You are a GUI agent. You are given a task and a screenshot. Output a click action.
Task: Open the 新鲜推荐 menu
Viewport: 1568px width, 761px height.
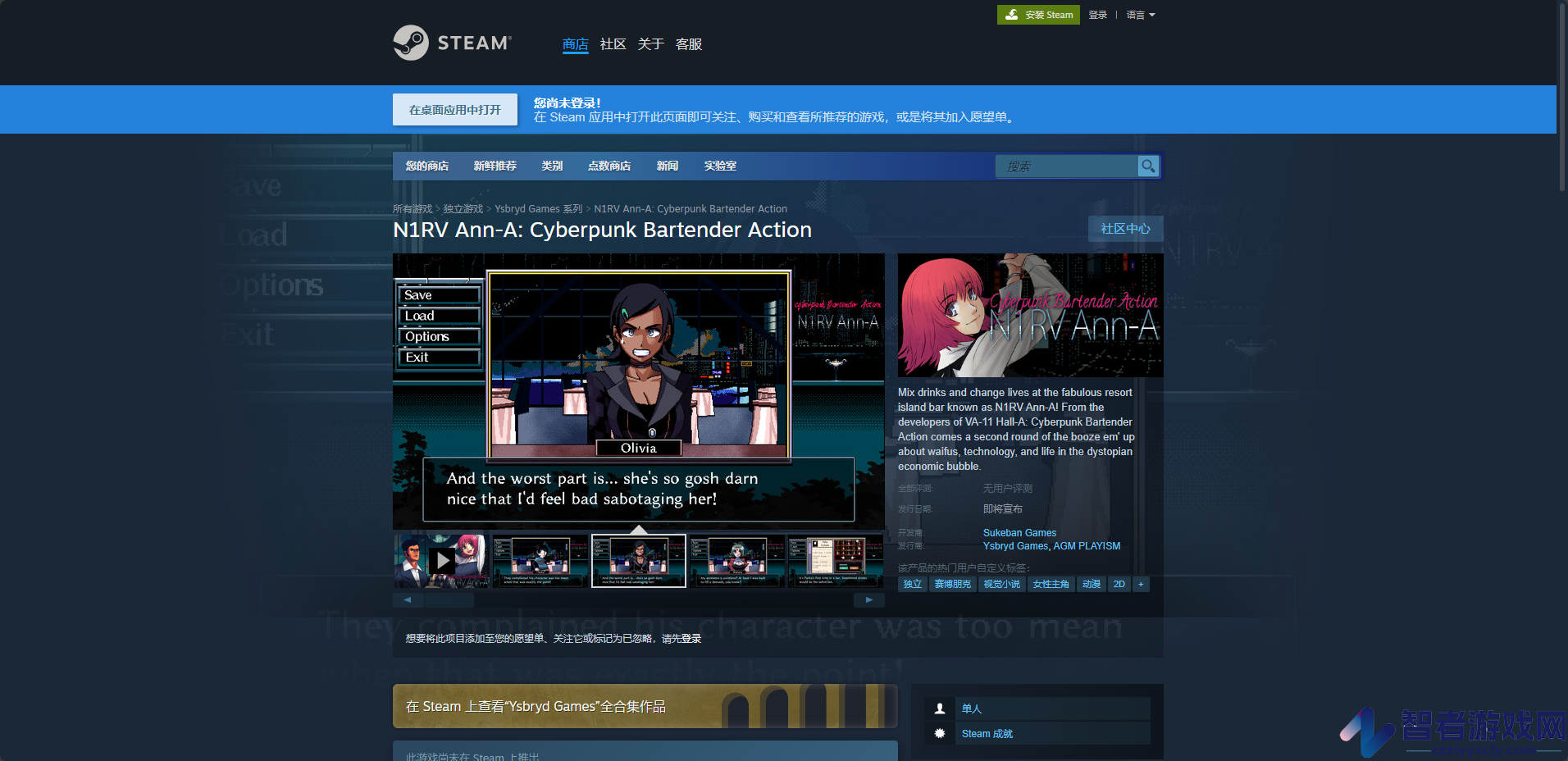click(x=495, y=166)
